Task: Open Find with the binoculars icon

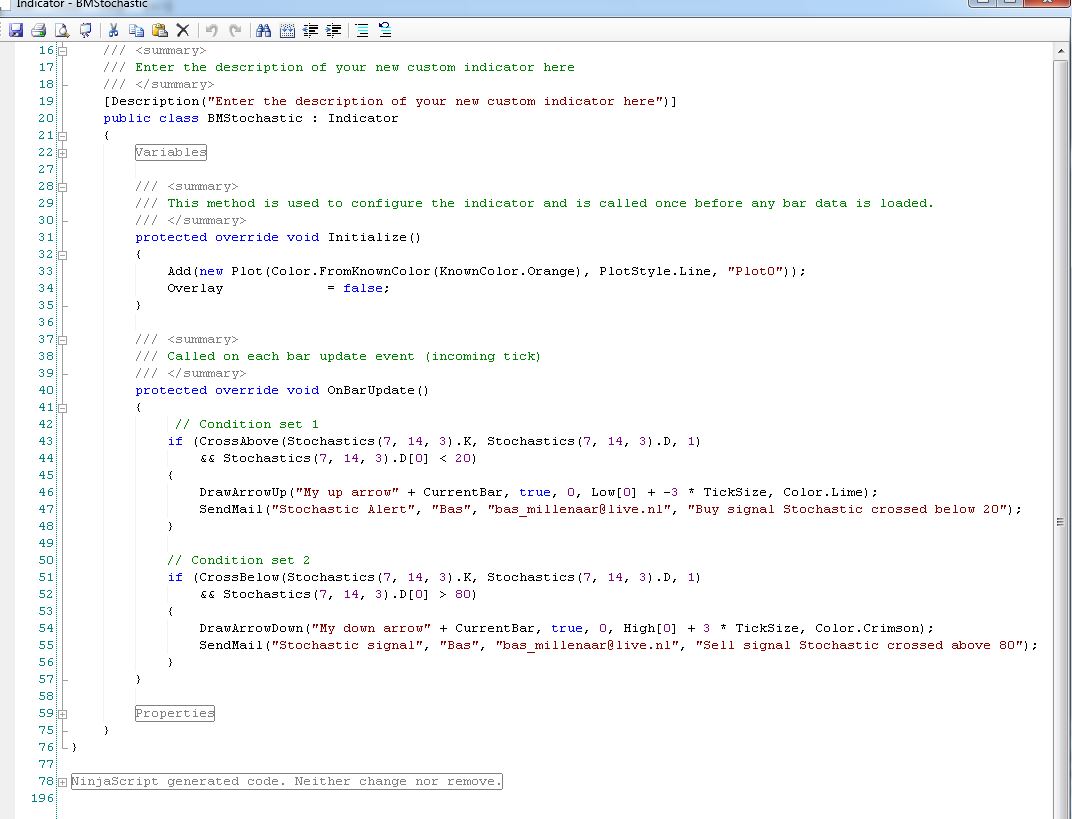Action: point(264,30)
